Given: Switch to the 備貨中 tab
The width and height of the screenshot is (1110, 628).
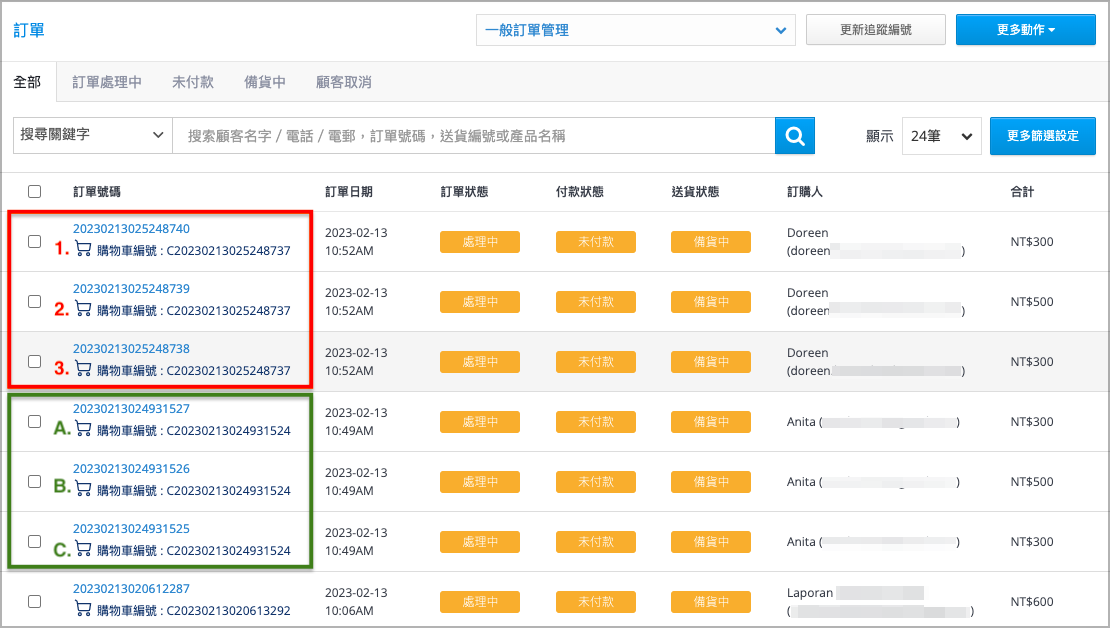Looking at the screenshot, I should click(x=265, y=82).
